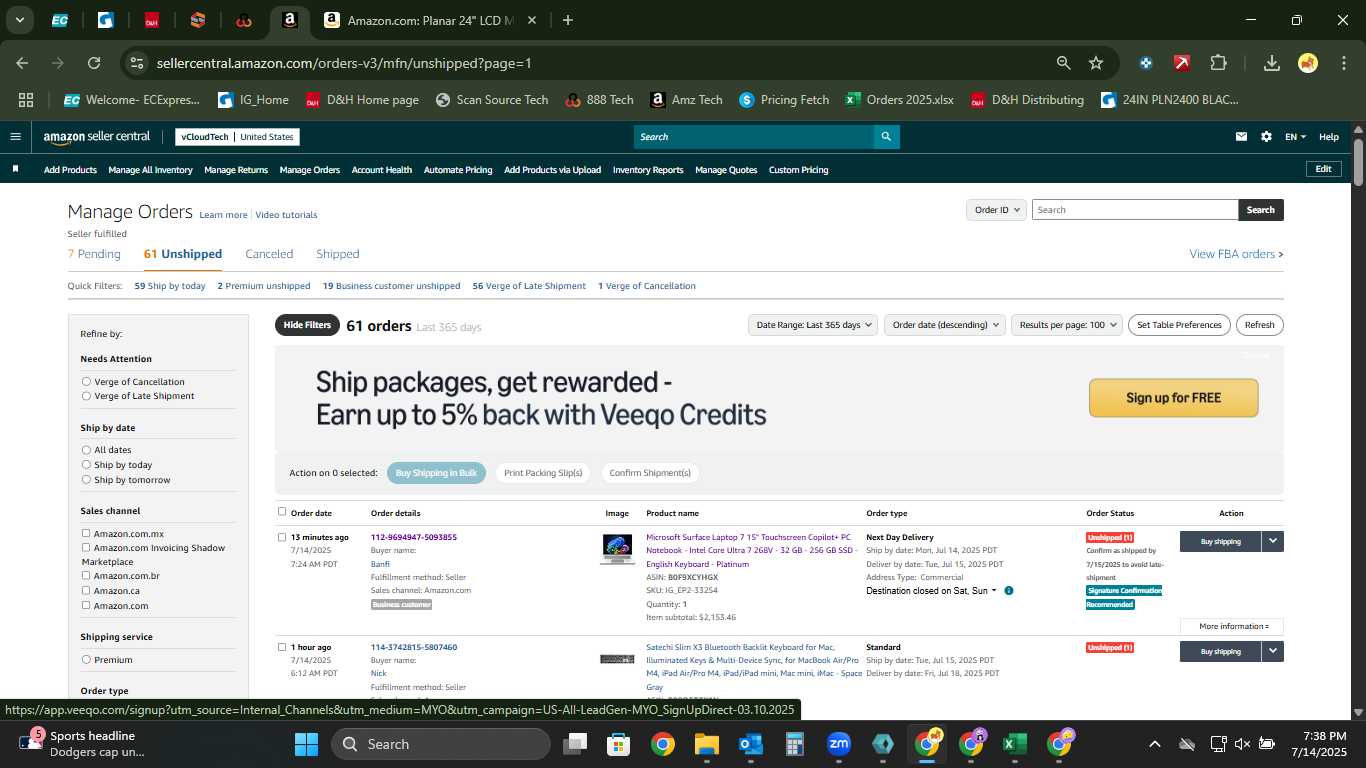Open the Order date sort dropdown
1366x768 pixels.
(945, 325)
